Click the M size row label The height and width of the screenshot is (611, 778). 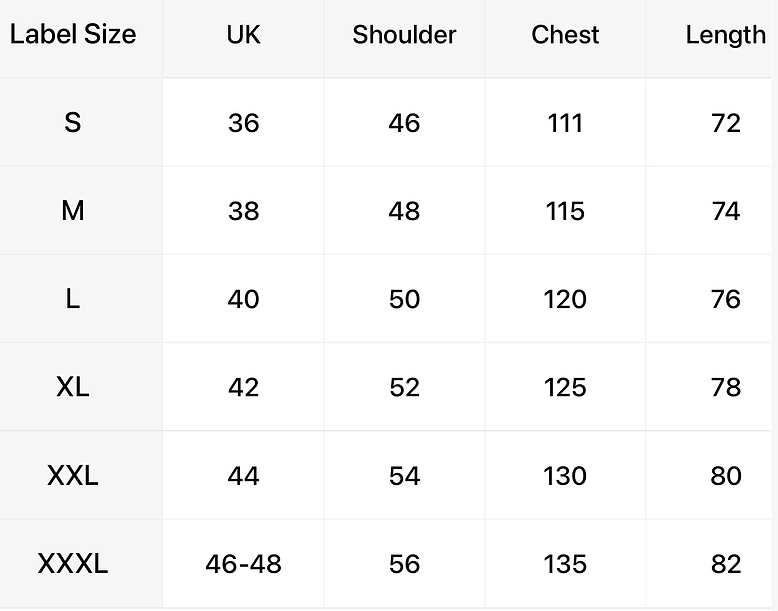pos(72,210)
